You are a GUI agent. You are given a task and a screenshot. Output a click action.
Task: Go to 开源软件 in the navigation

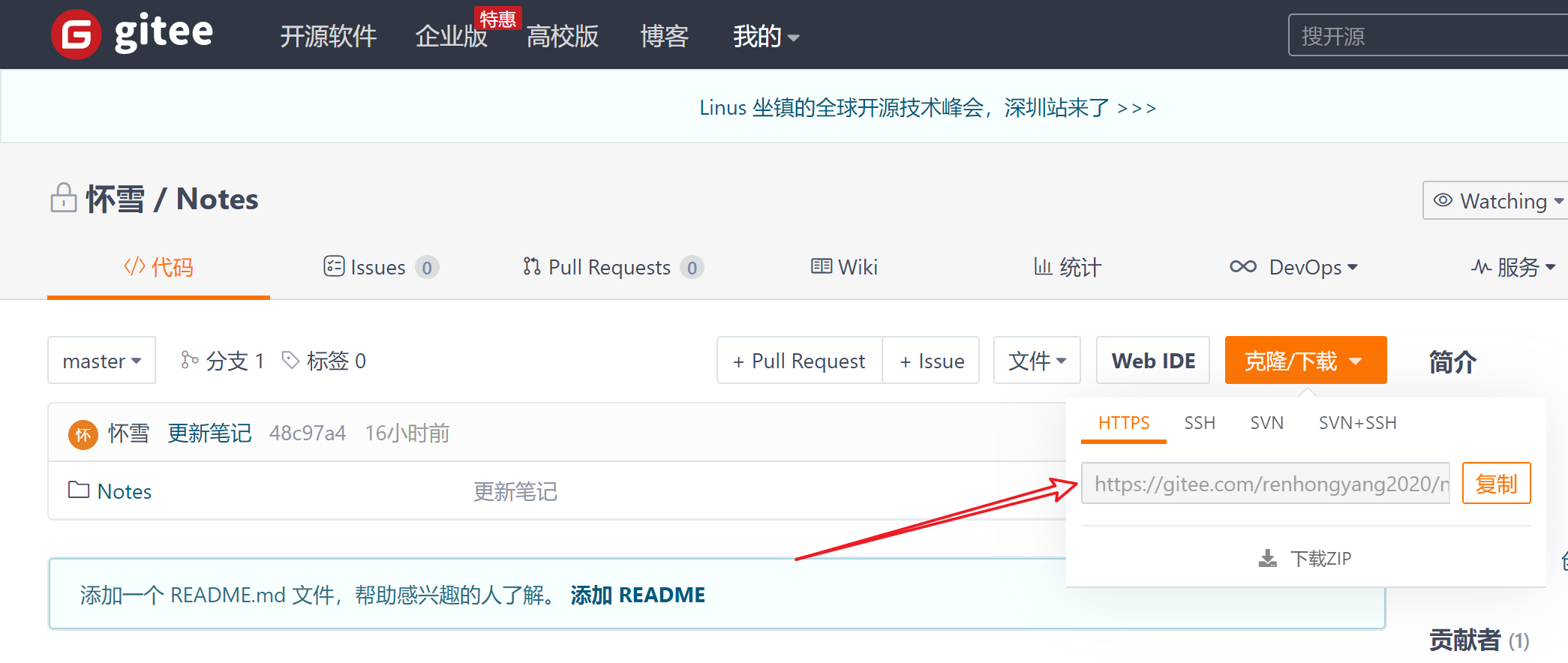[328, 36]
